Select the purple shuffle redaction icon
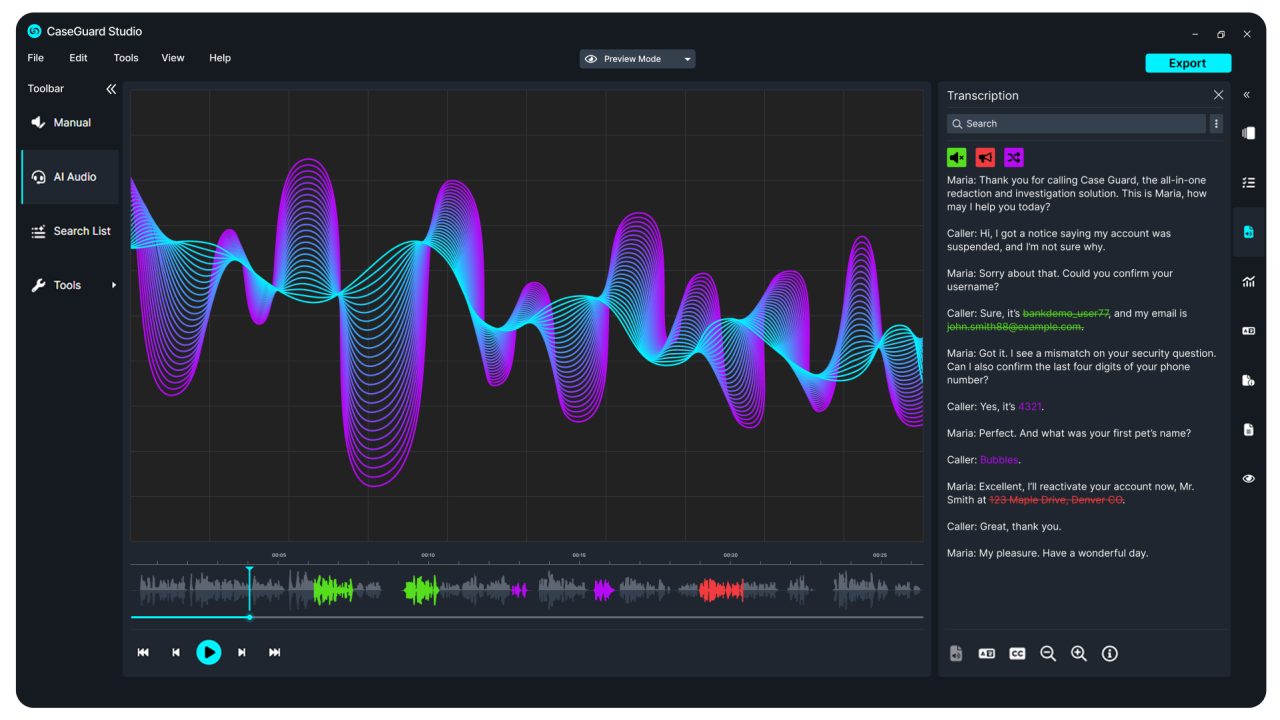The width and height of the screenshot is (1280, 720). (x=1014, y=157)
